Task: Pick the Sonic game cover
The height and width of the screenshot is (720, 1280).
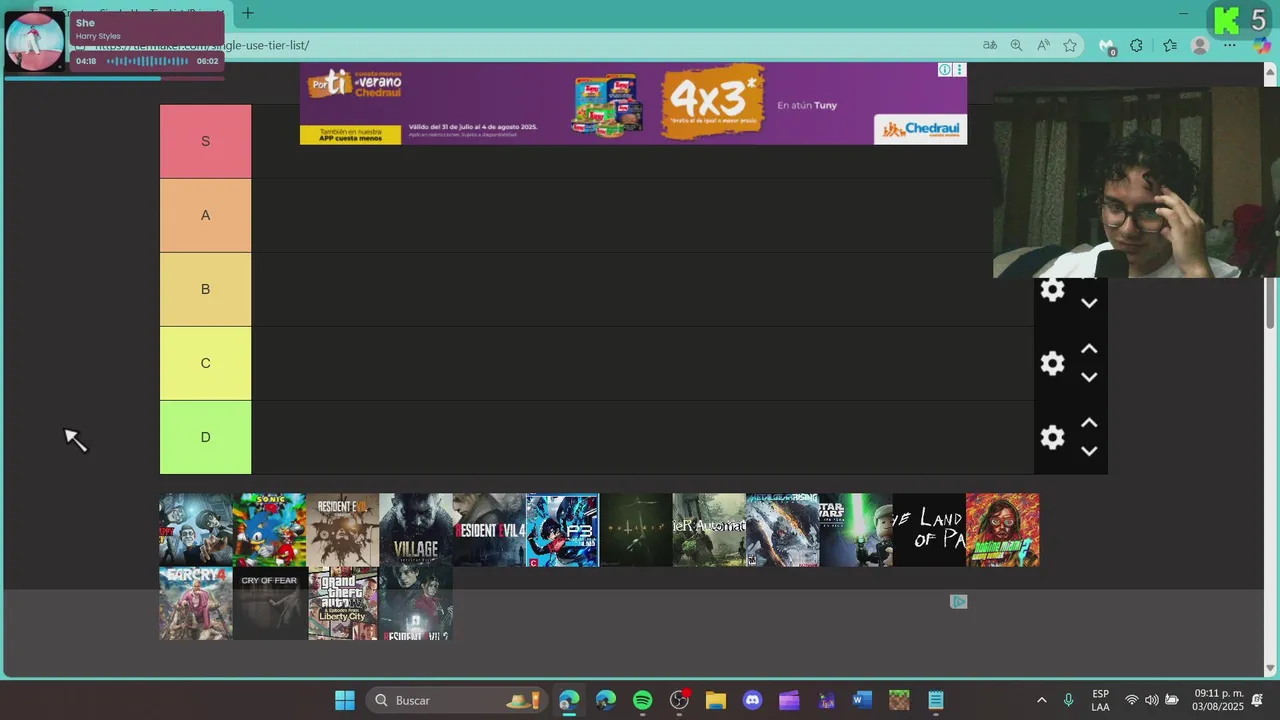Action: [269, 530]
